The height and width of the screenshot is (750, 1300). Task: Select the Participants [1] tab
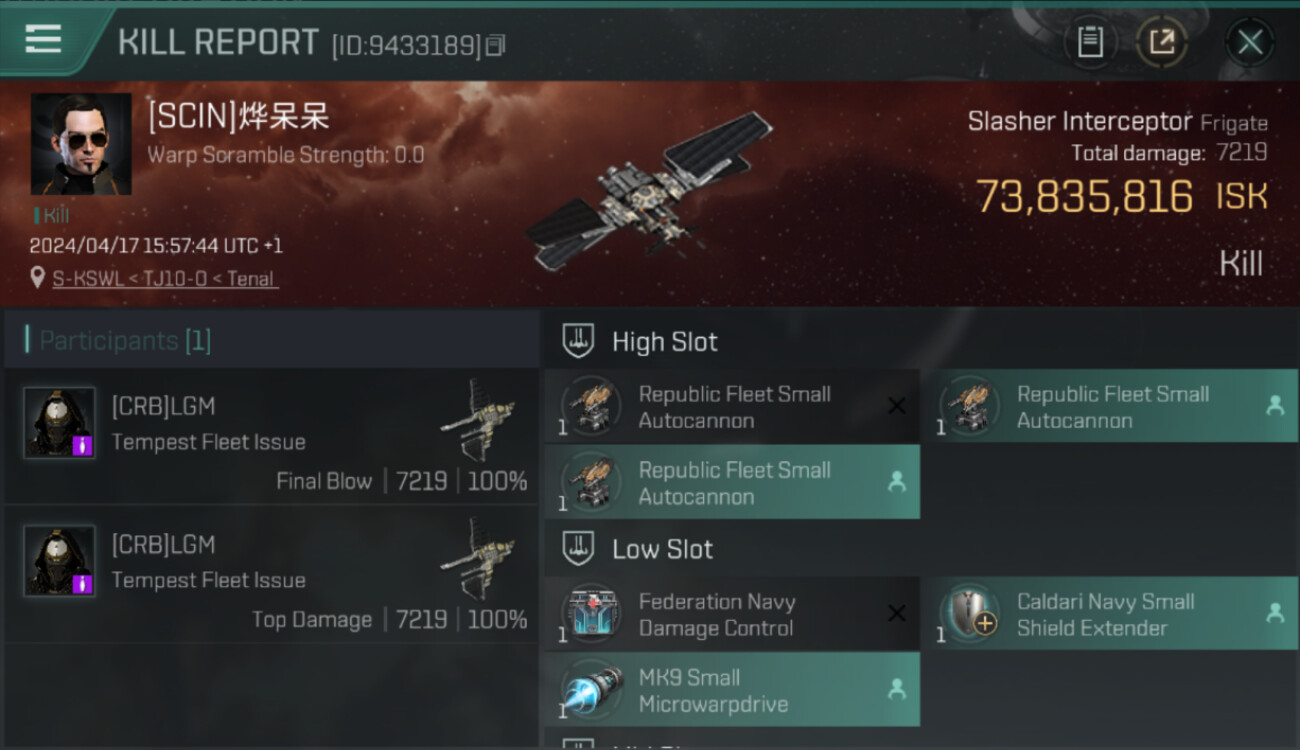pos(125,341)
